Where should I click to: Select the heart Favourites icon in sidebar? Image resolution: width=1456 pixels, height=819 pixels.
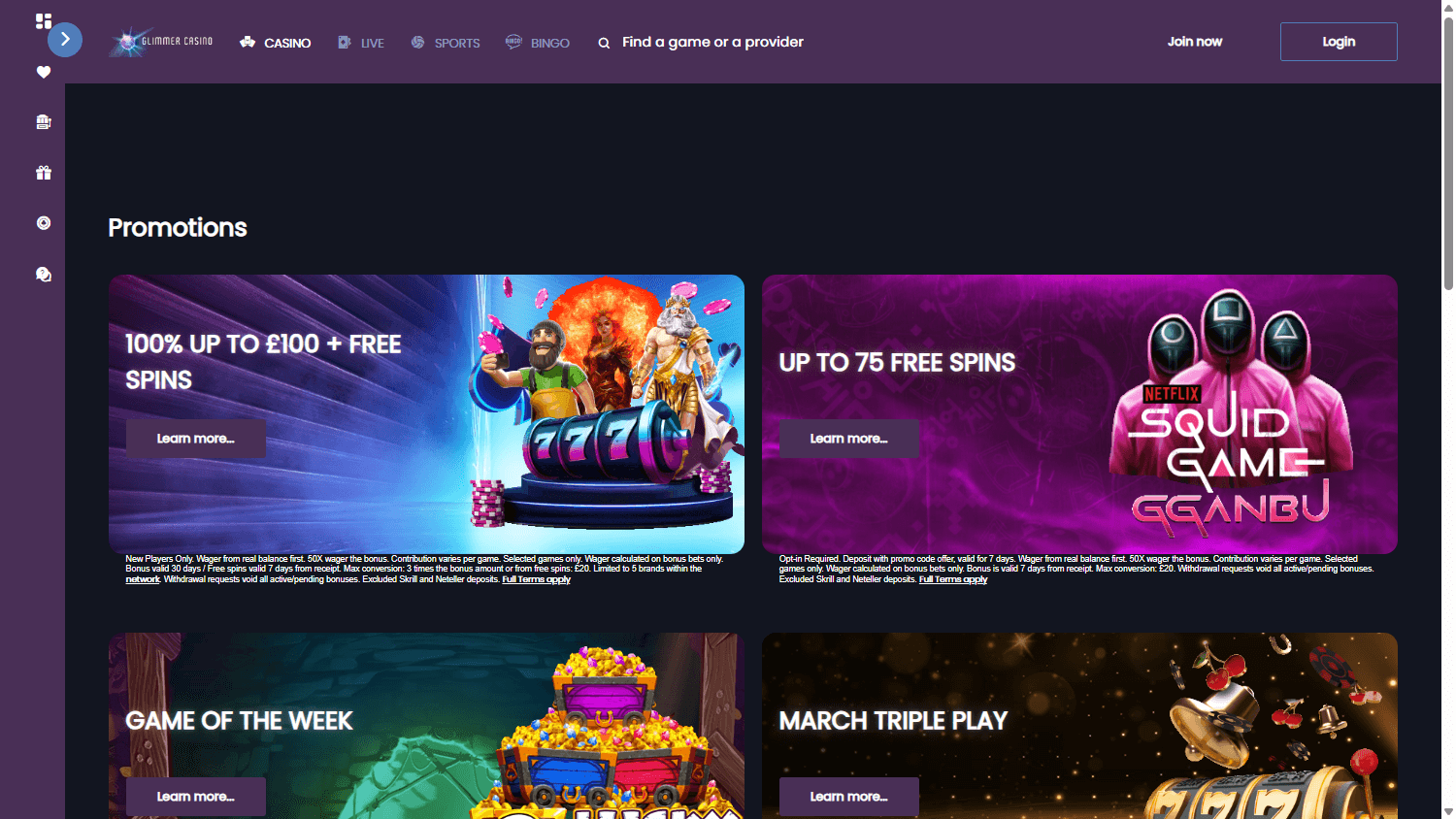pyautogui.click(x=43, y=71)
